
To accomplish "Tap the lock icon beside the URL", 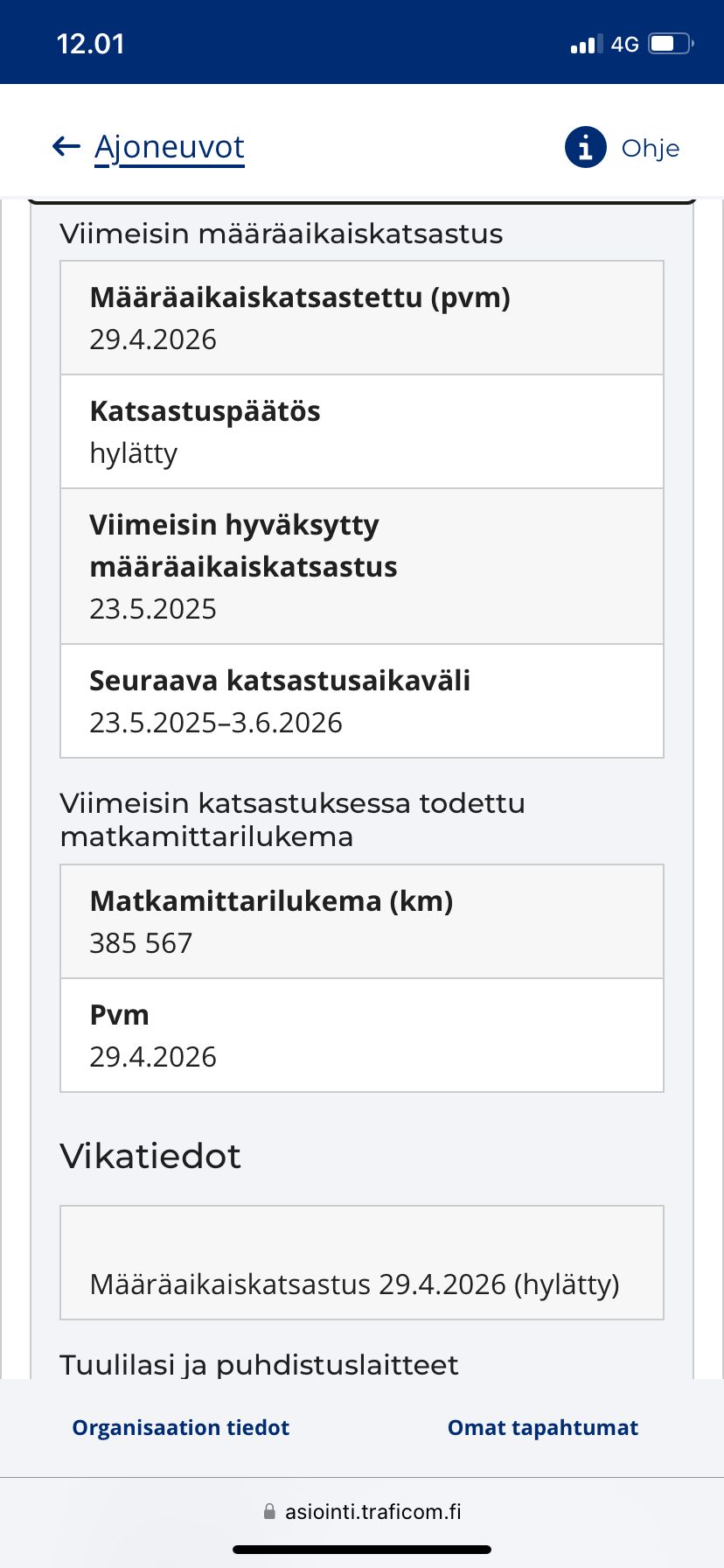I will [x=269, y=1511].
